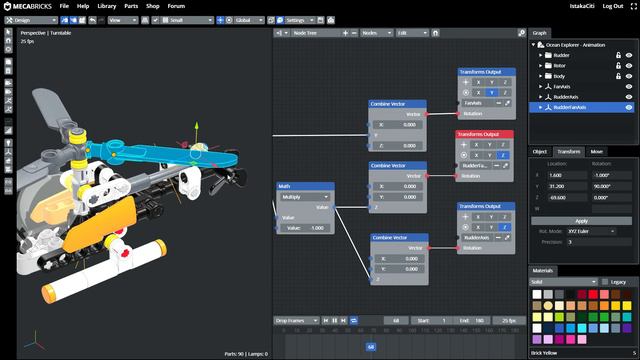Open the Edit dropdown in node editor
640x360 pixels.
[412, 33]
